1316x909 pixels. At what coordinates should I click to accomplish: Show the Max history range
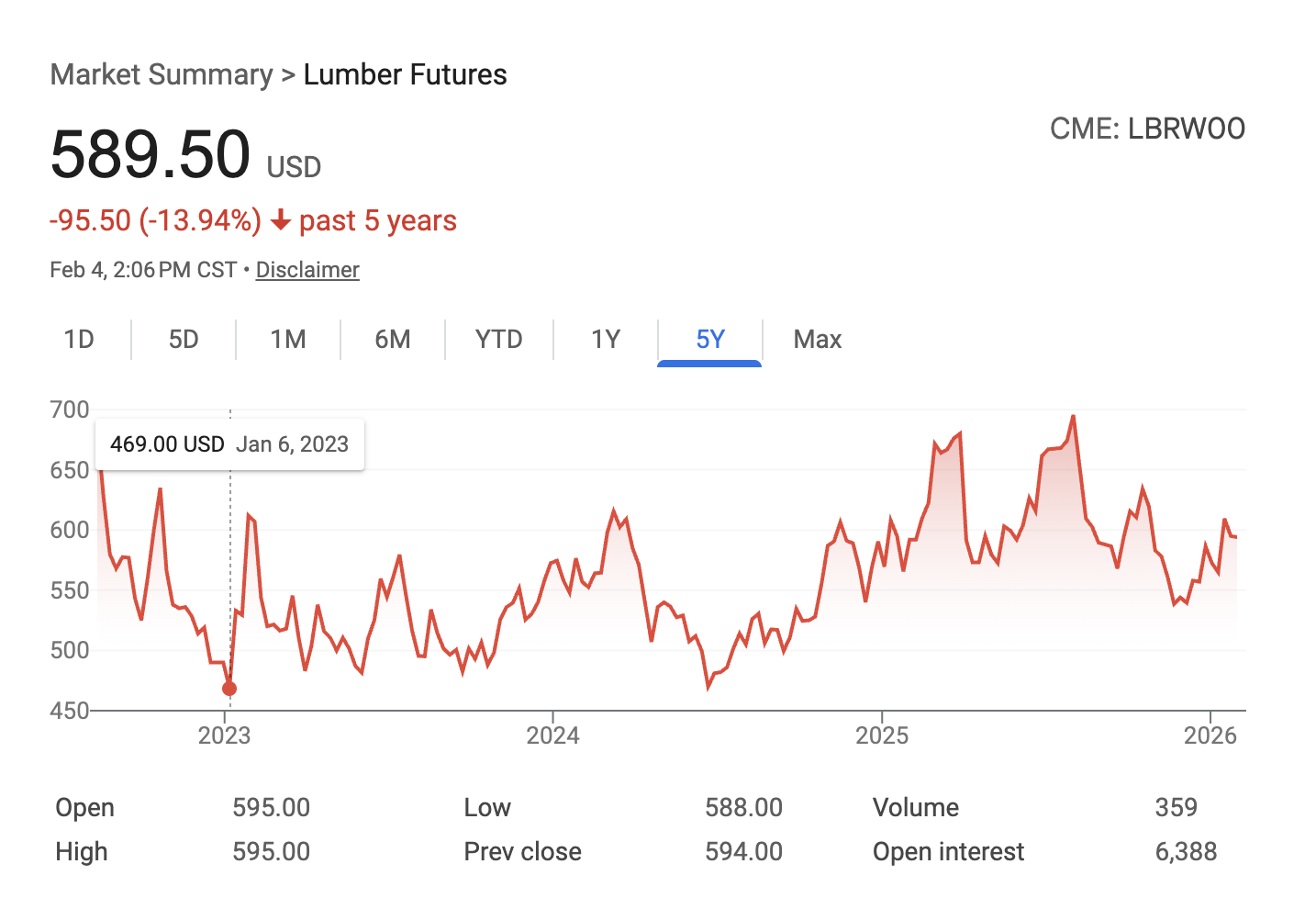(x=818, y=340)
